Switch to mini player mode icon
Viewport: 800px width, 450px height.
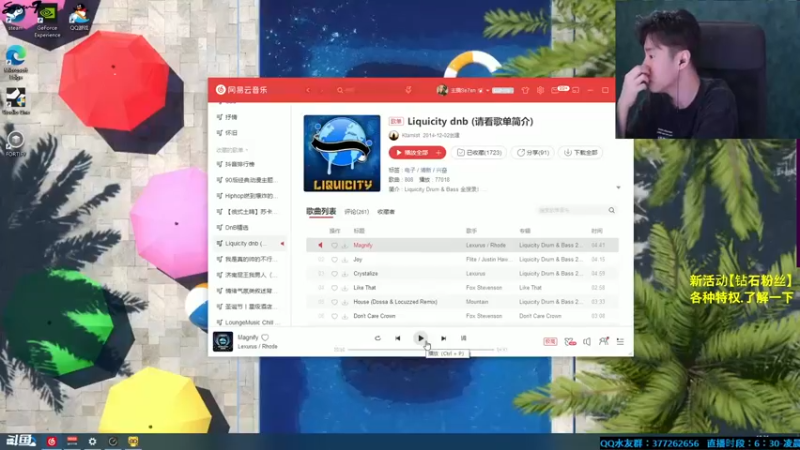coord(576,90)
